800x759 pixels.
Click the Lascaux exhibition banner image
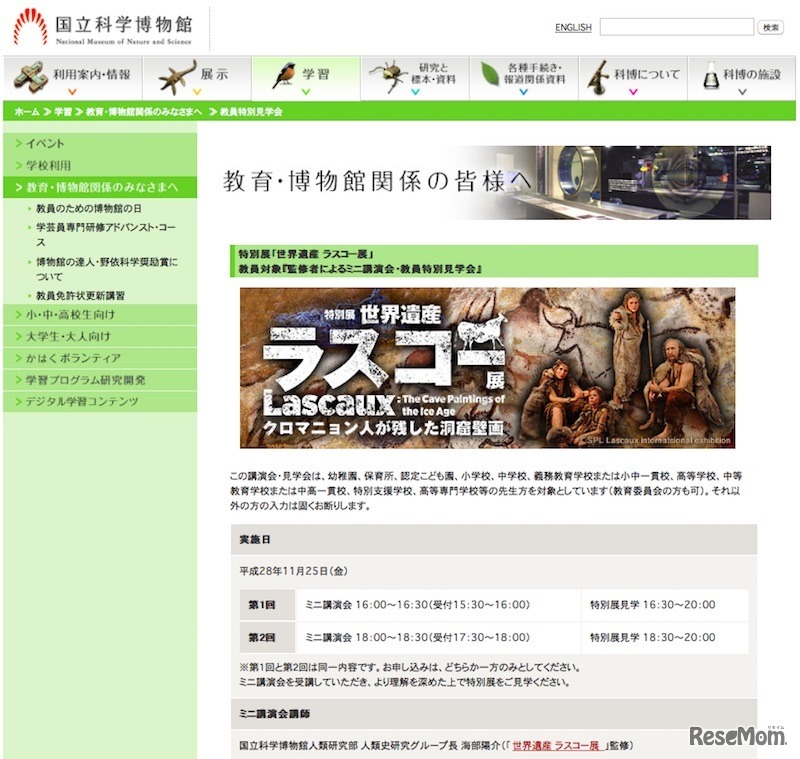click(487, 368)
